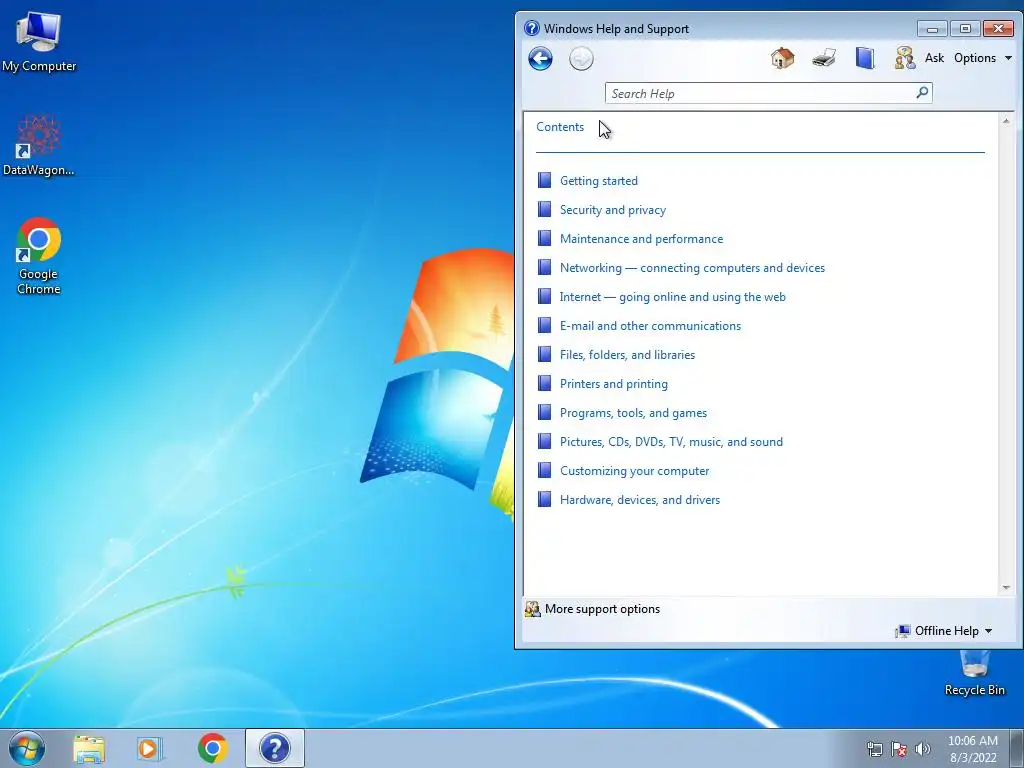Click scrollbar down arrow in help pane

(x=1006, y=588)
